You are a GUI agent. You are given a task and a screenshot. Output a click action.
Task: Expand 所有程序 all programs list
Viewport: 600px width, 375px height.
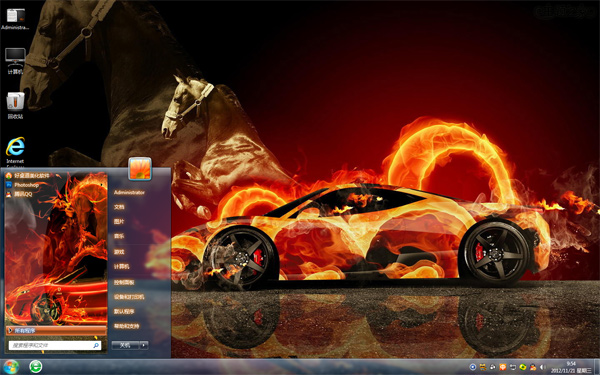(x=56, y=330)
